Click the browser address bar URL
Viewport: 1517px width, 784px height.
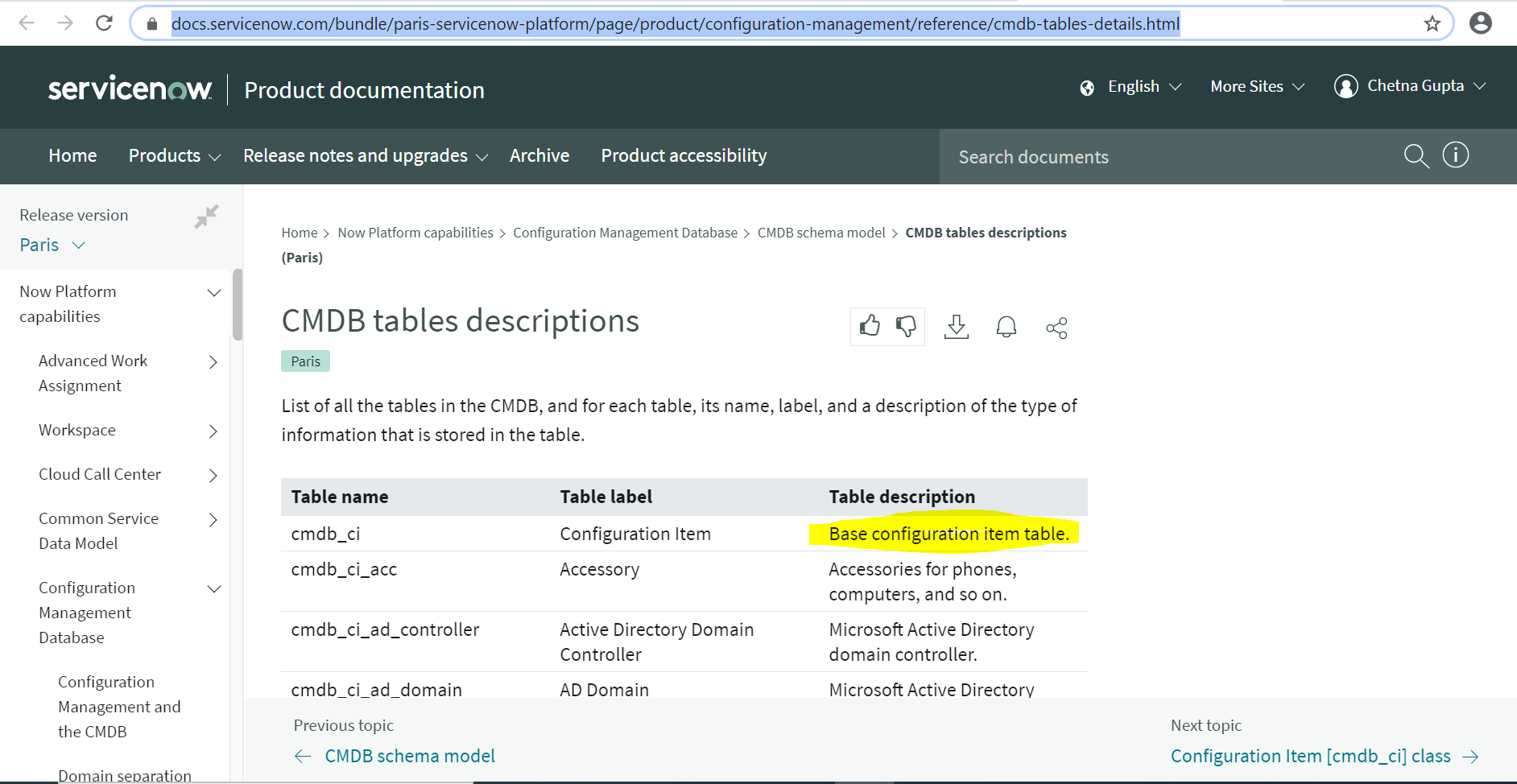[676, 24]
